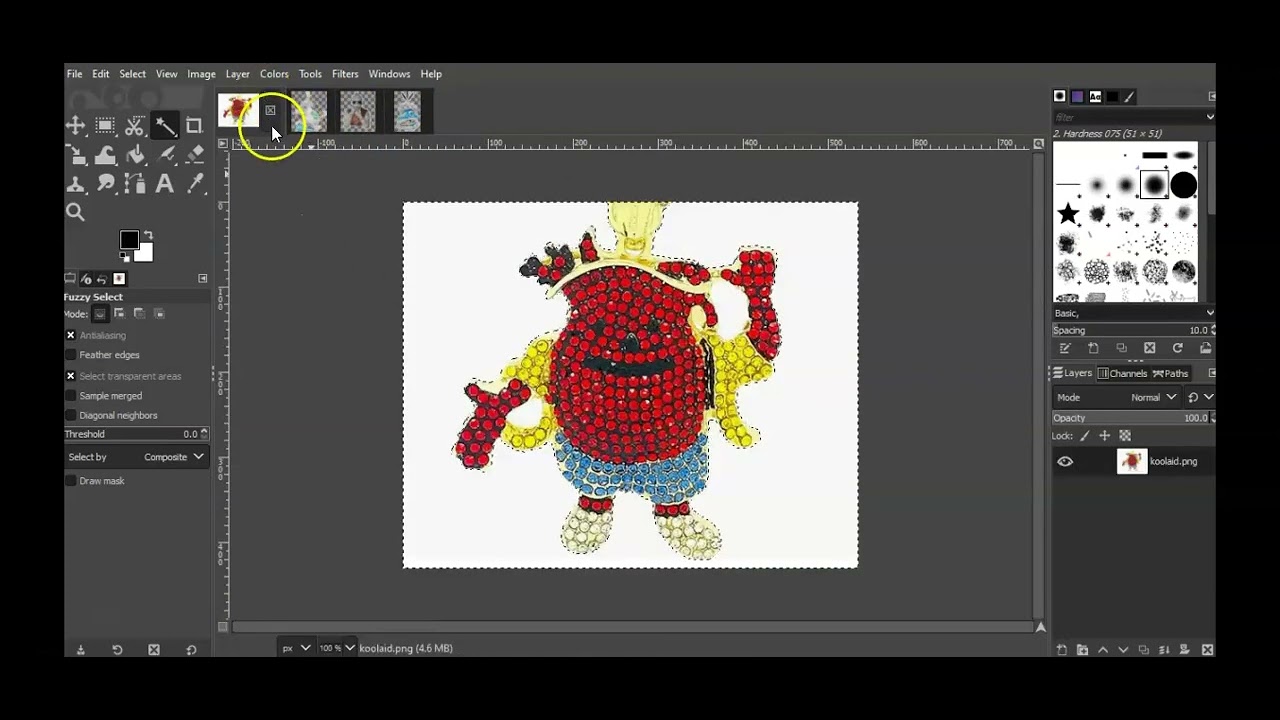Open the File menu
This screenshot has height=720, width=1280.
click(74, 74)
